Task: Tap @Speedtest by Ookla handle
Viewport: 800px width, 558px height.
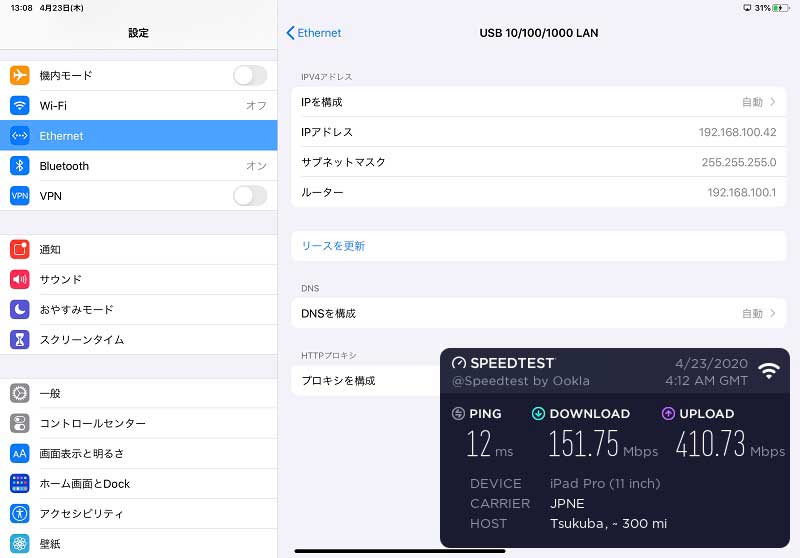Action: click(521, 381)
